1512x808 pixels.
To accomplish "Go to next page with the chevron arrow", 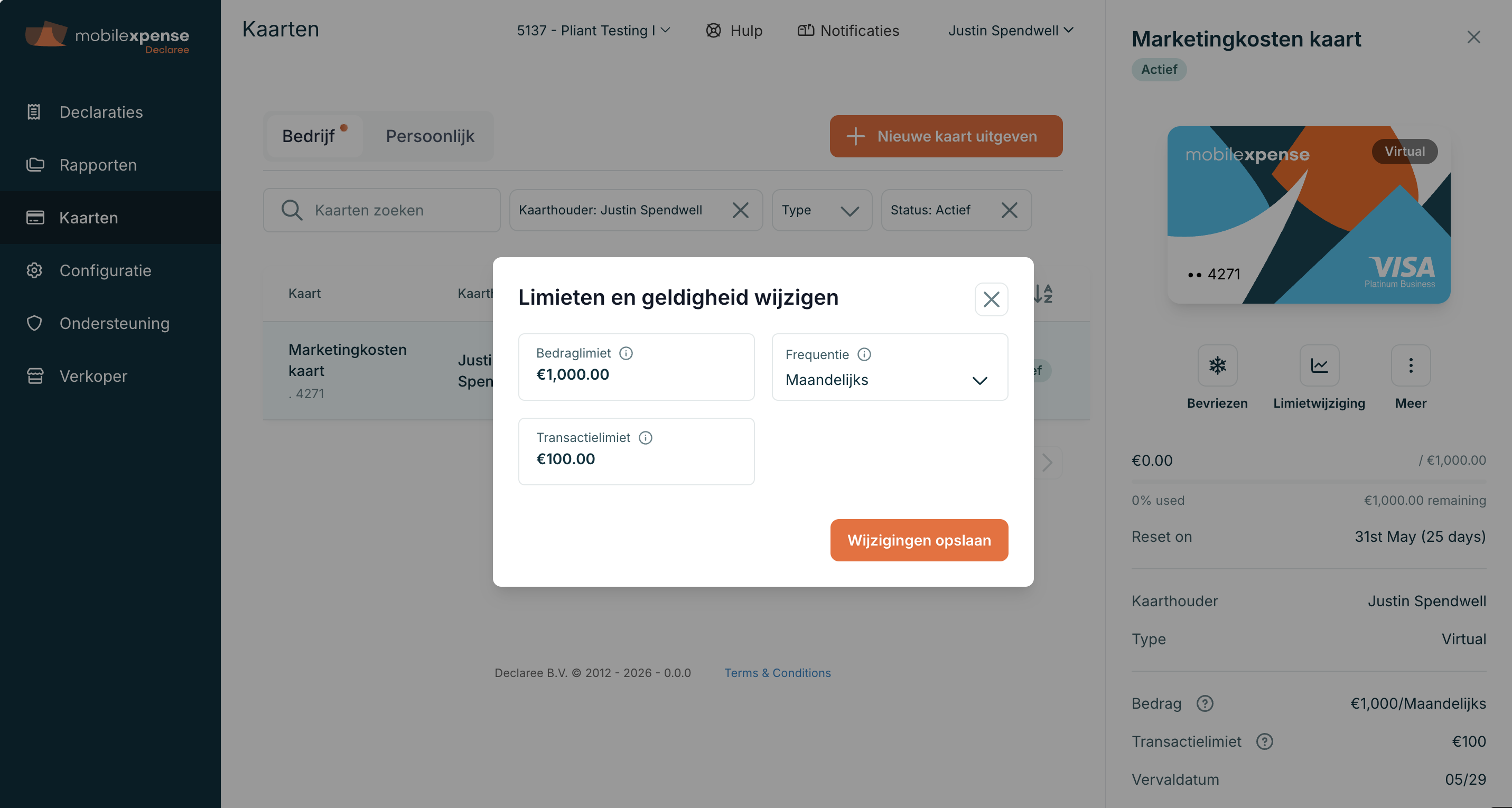I will click(x=1048, y=463).
